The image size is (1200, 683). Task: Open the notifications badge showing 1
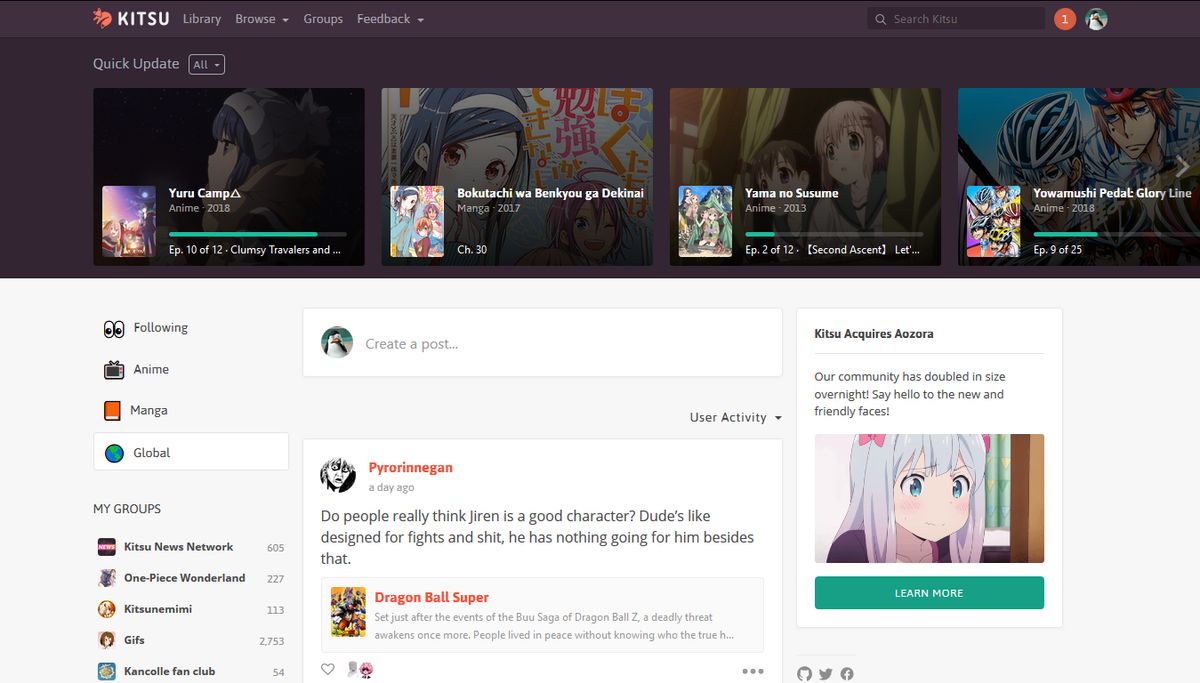[1064, 18]
